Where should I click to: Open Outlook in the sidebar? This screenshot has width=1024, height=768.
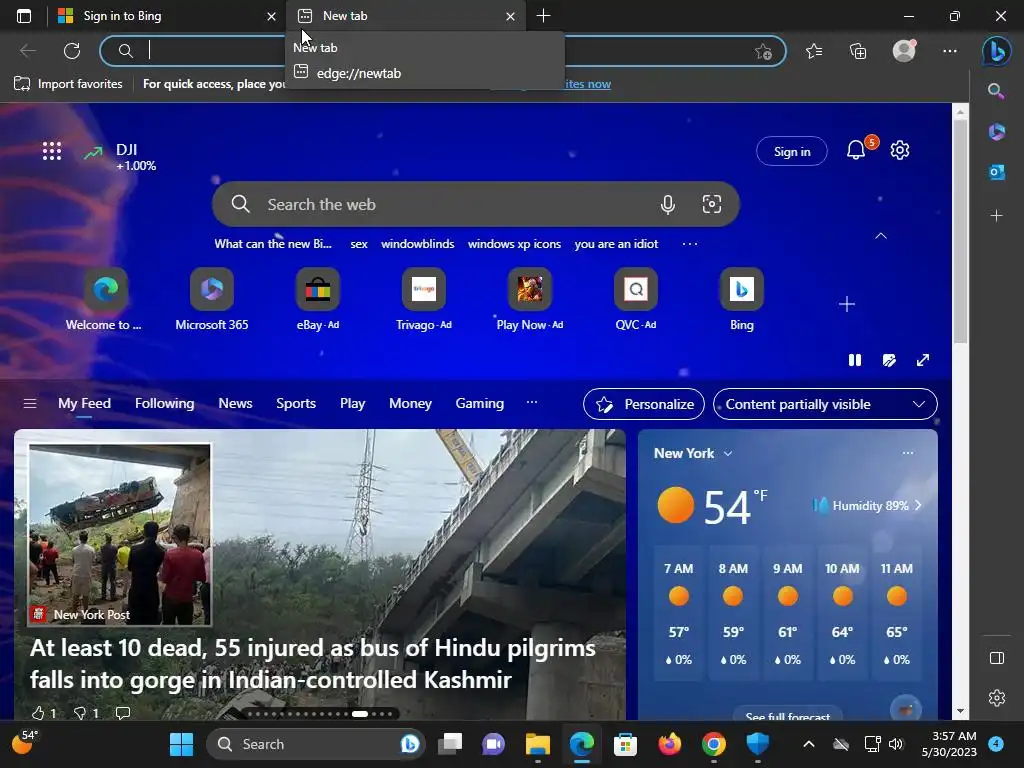pos(997,172)
